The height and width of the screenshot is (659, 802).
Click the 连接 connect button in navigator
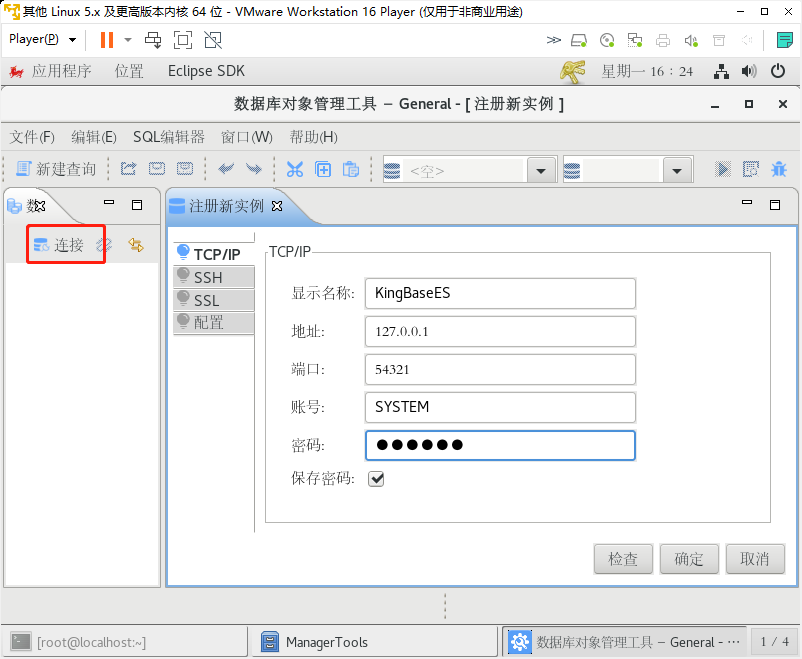point(58,245)
